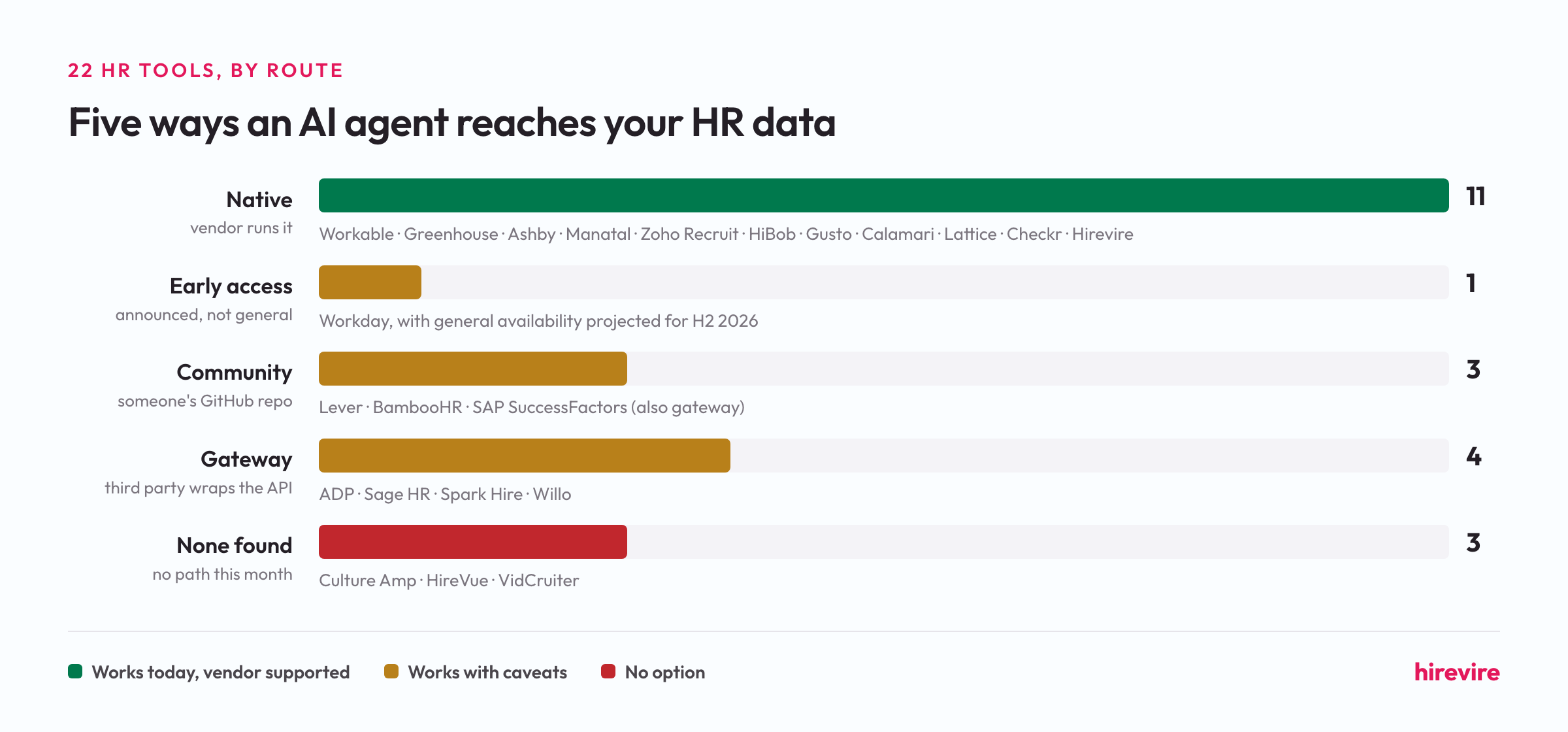Click the chart title about AI agent
Viewport: 1568px width, 732px height.
452,123
